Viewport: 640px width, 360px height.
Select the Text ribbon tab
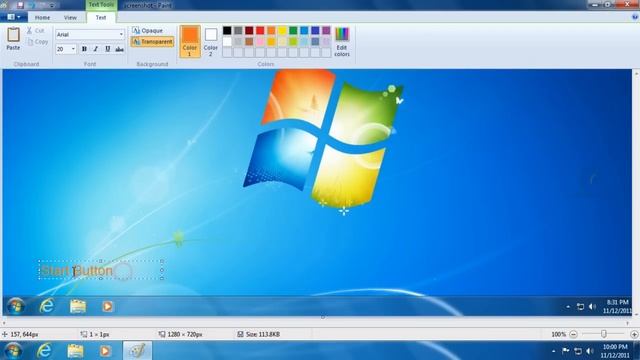pos(101,18)
